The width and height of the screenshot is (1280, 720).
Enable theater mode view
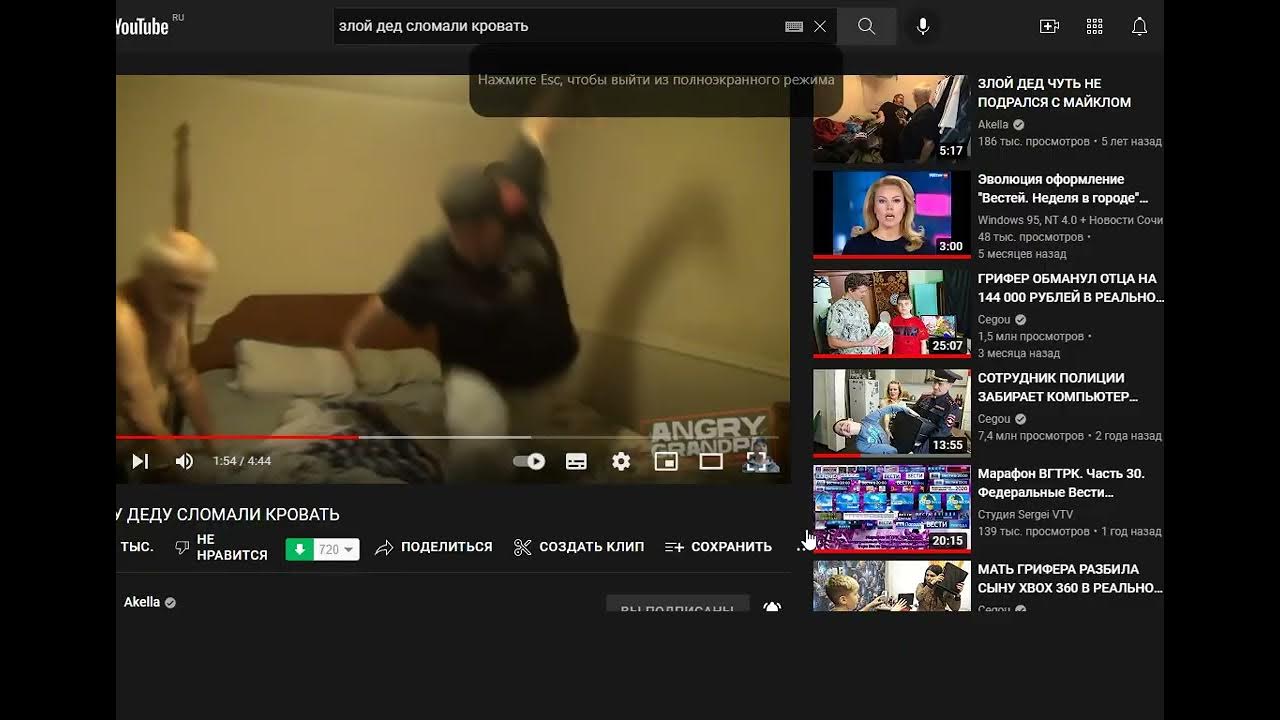tap(711, 461)
